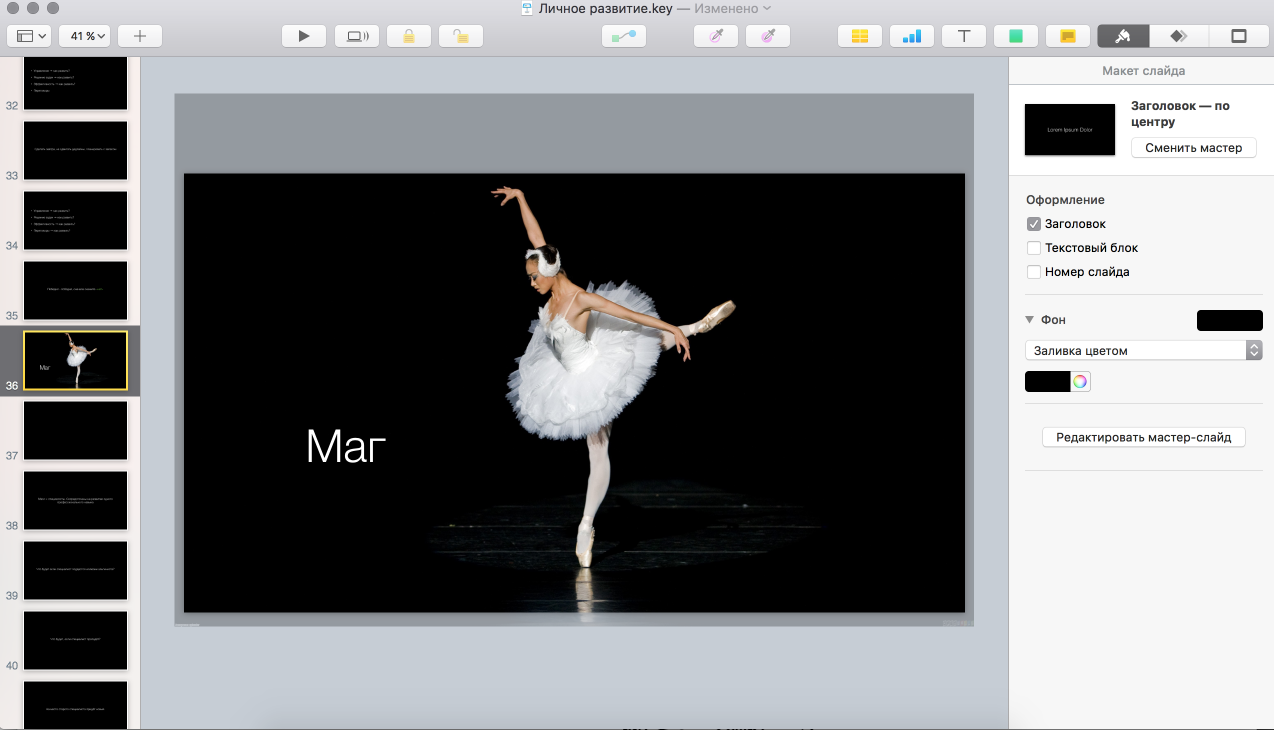The height and width of the screenshot is (730, 1274).
Task: Select slide 39 thumbnail
Action: (x=75, y=570)
